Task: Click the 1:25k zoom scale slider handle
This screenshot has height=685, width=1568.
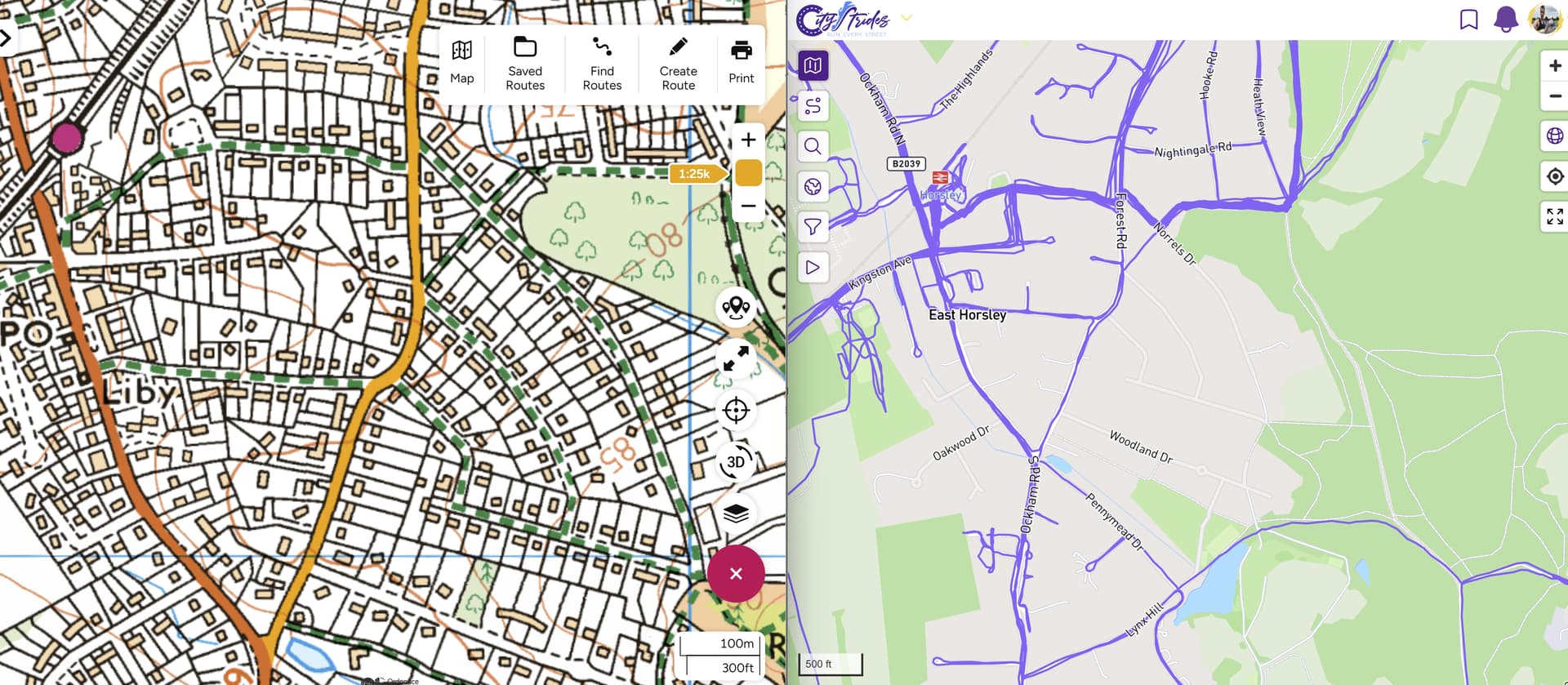Action: pyautogui.click(x=748, y=173)
